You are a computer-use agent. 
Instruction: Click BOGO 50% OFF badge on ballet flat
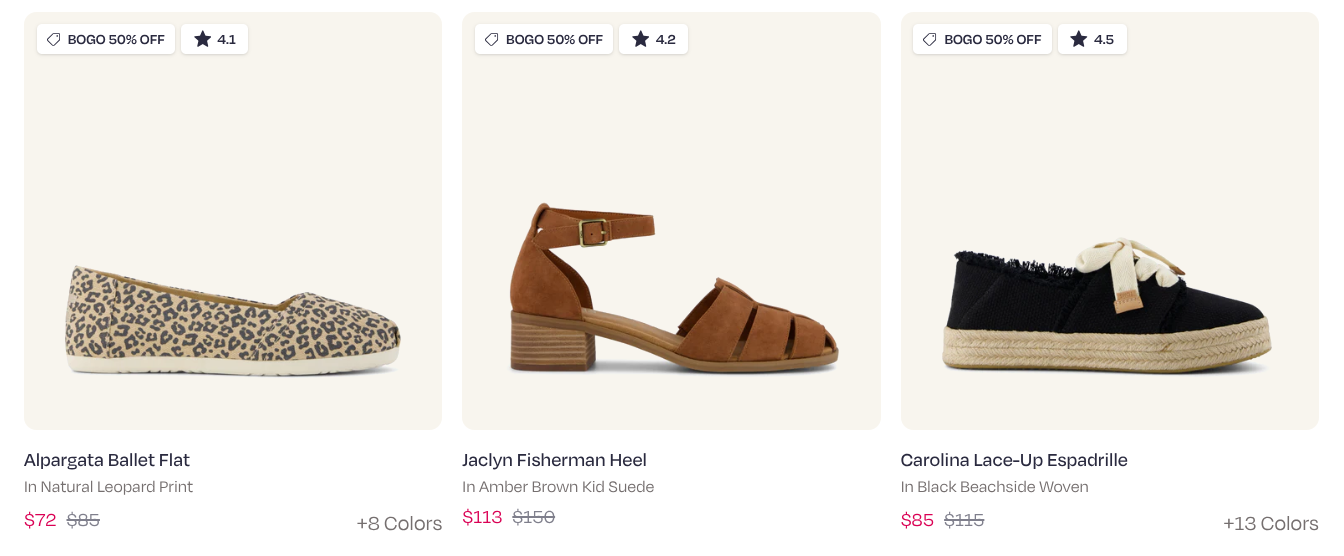tap(106, 39)
